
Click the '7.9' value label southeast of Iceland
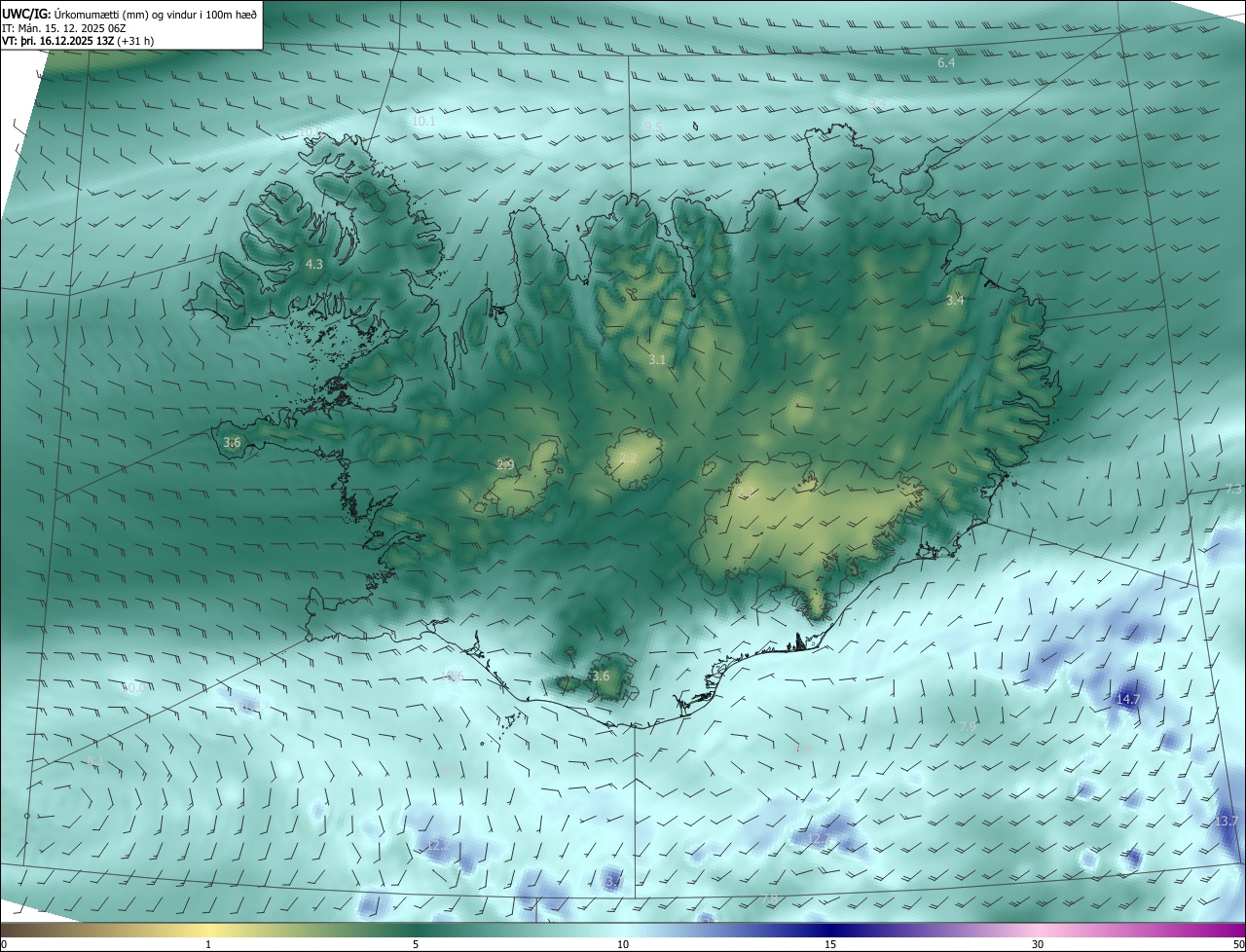[x=968, y=726]
